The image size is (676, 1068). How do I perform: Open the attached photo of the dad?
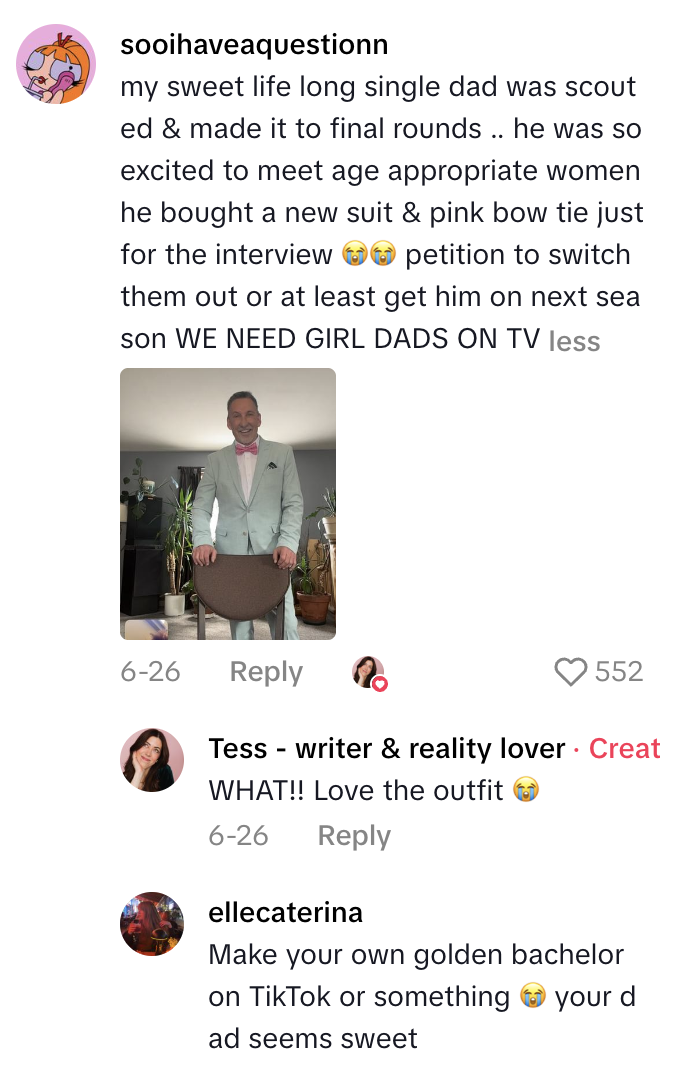(x=228, y=504)
